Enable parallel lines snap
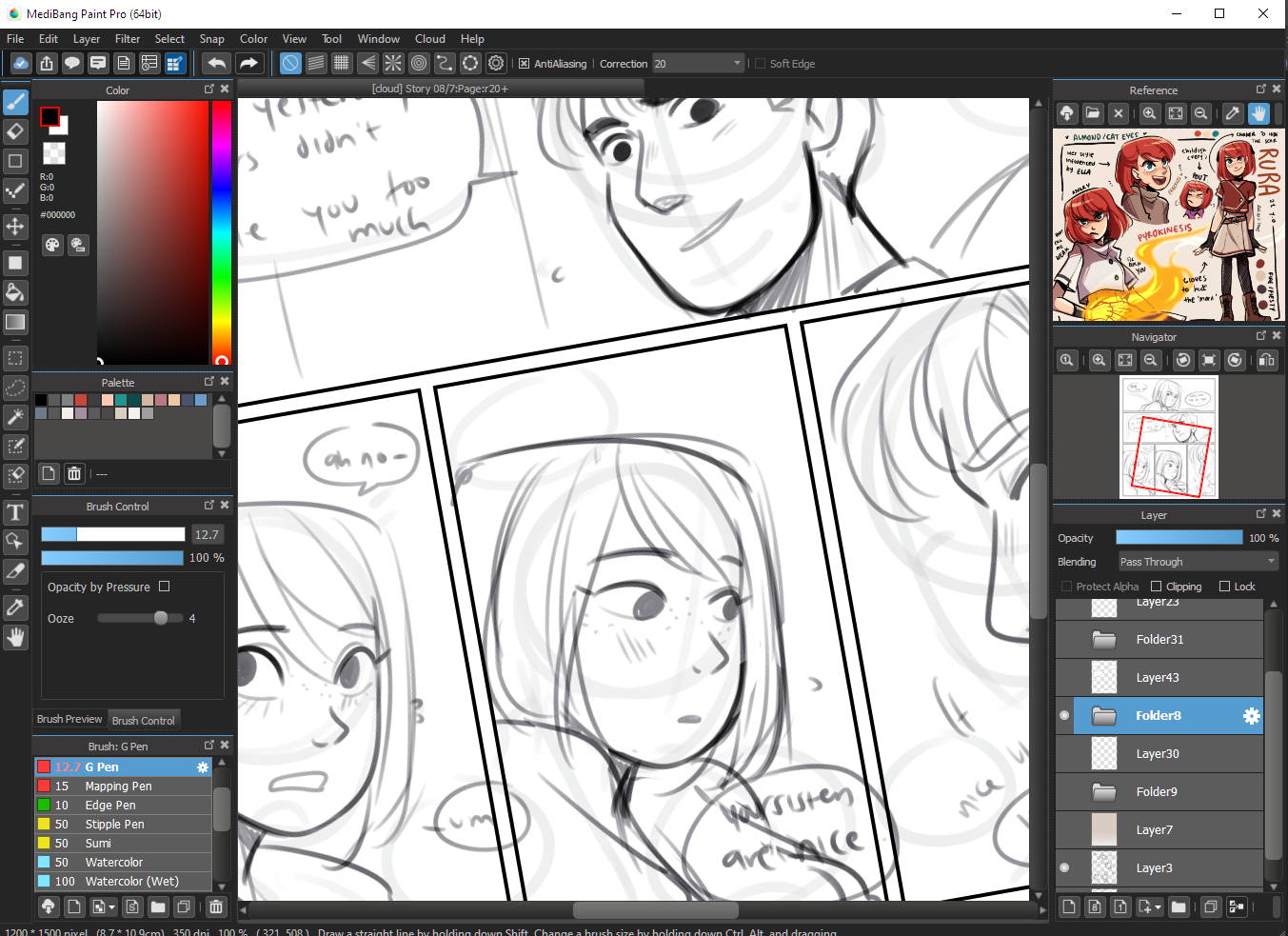This screenshot has width=1288, height=936. click(x=316, y=64)
